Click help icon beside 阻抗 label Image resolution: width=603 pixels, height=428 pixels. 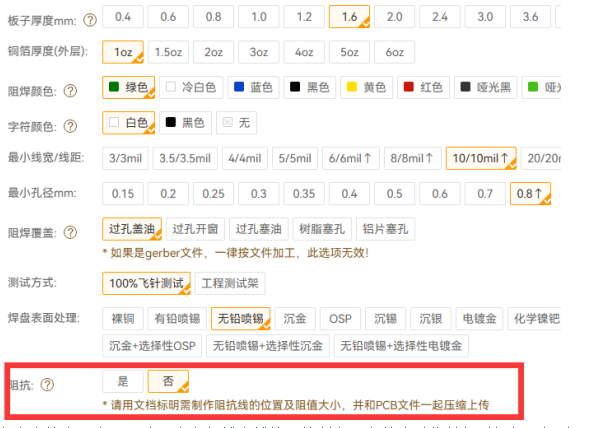pos(49,384)
